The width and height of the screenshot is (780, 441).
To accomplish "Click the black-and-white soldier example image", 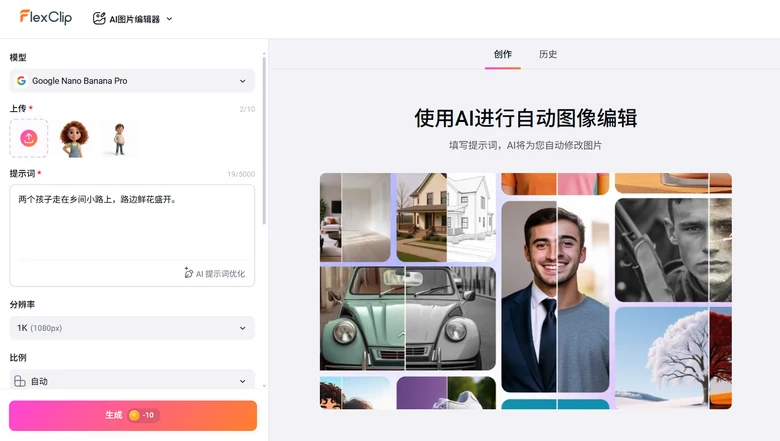I will coord(673,250).
